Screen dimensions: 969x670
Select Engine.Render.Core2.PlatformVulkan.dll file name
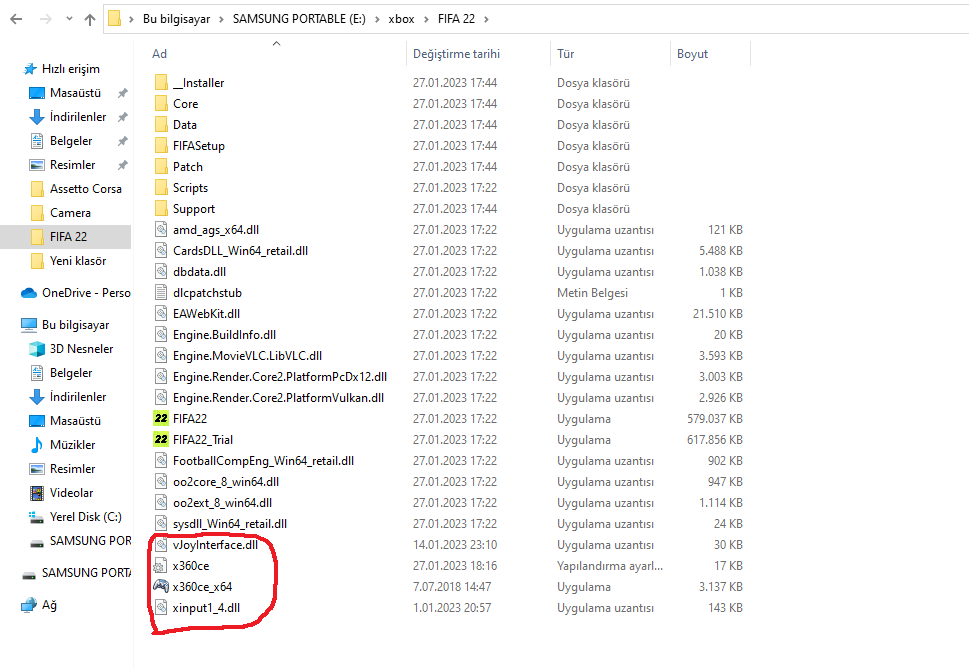coord(278,398)
